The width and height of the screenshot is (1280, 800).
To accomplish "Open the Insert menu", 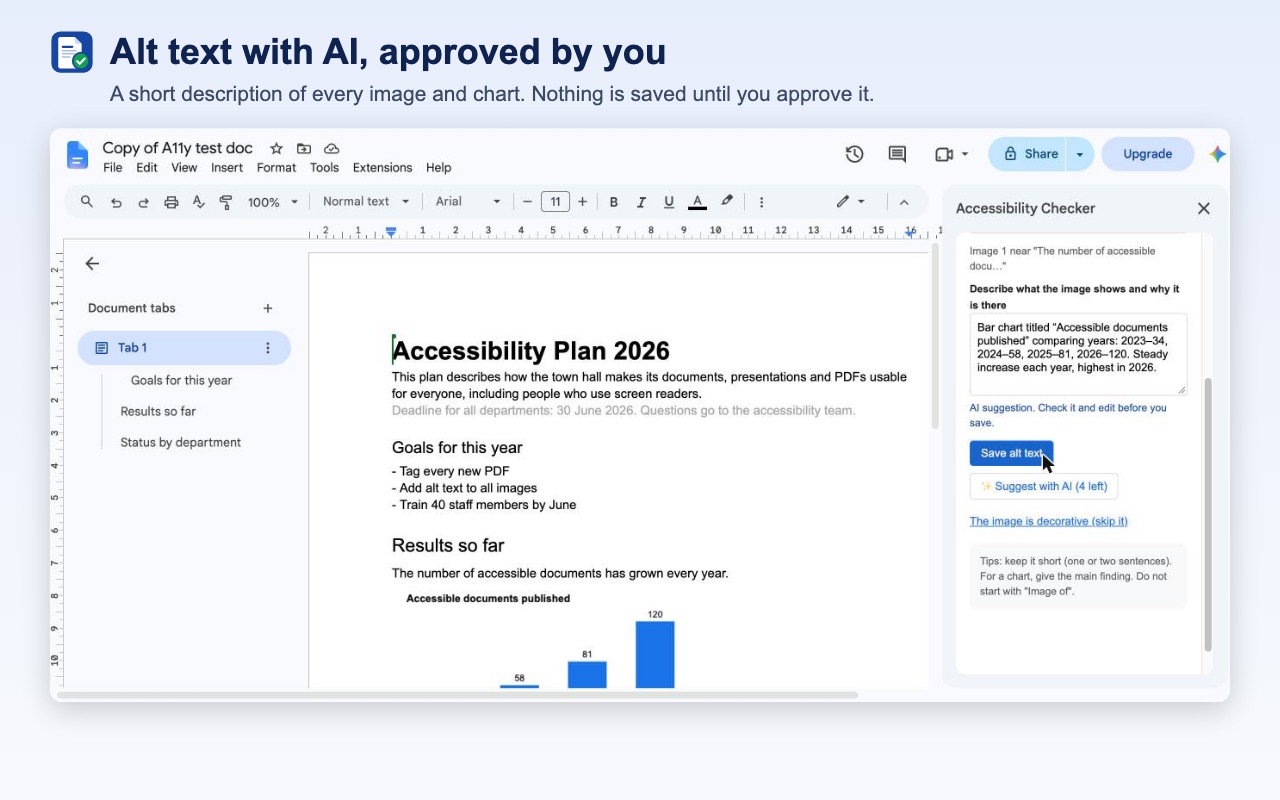I will [227, 168].
